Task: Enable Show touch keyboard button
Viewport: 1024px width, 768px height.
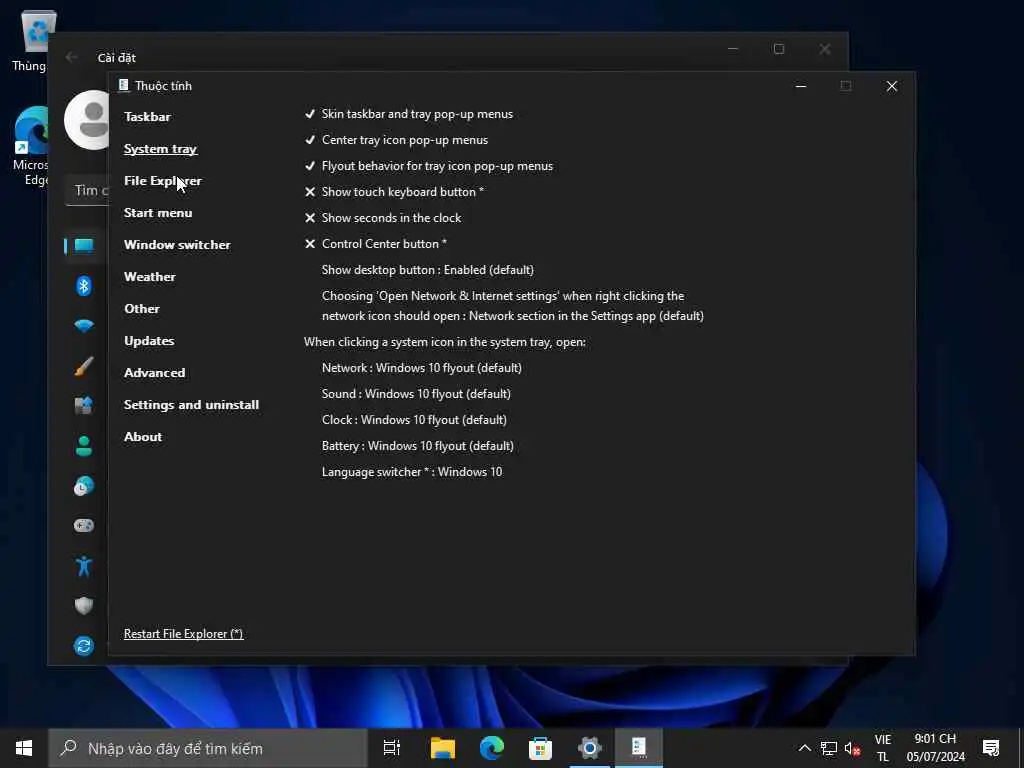Action: pyautogui.click(x=394, y=192)
